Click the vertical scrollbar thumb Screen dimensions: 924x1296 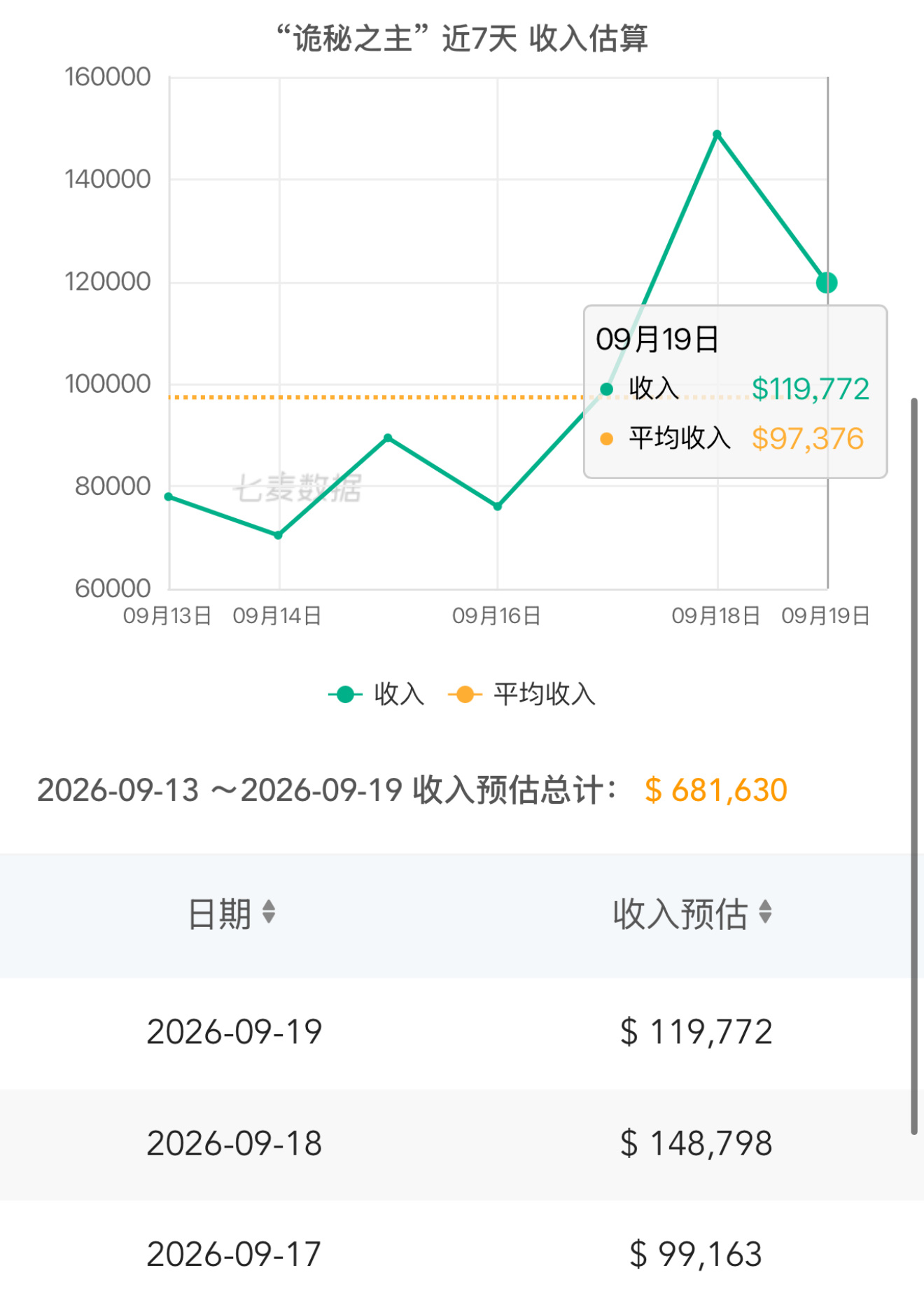[913, 766]
